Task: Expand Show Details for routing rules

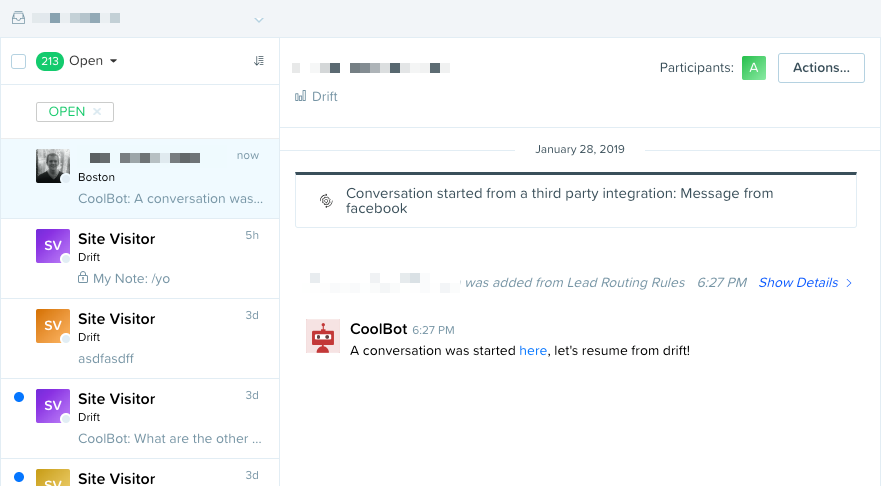Action: (x=805, y=283)
